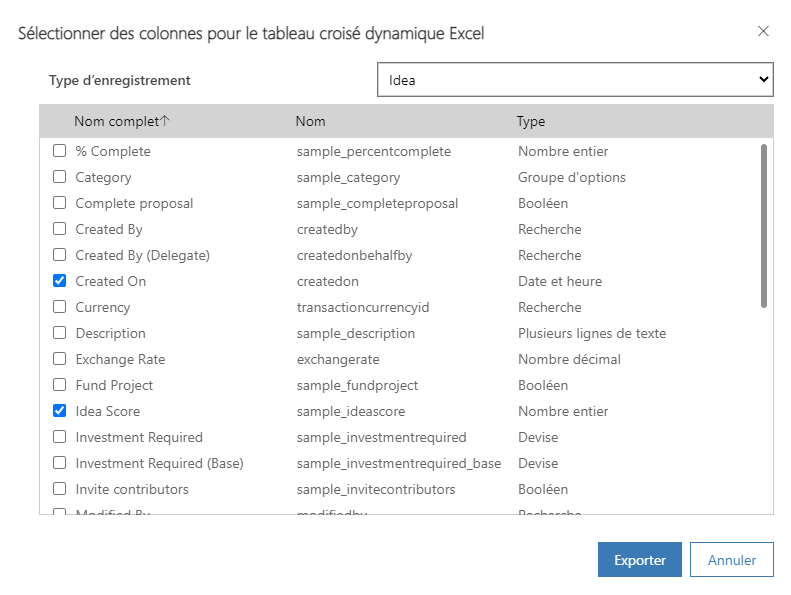Viewport: 791px width, 595px height.
Task: Check the % Complete checkbox
Action: click(x=60, y=151)
